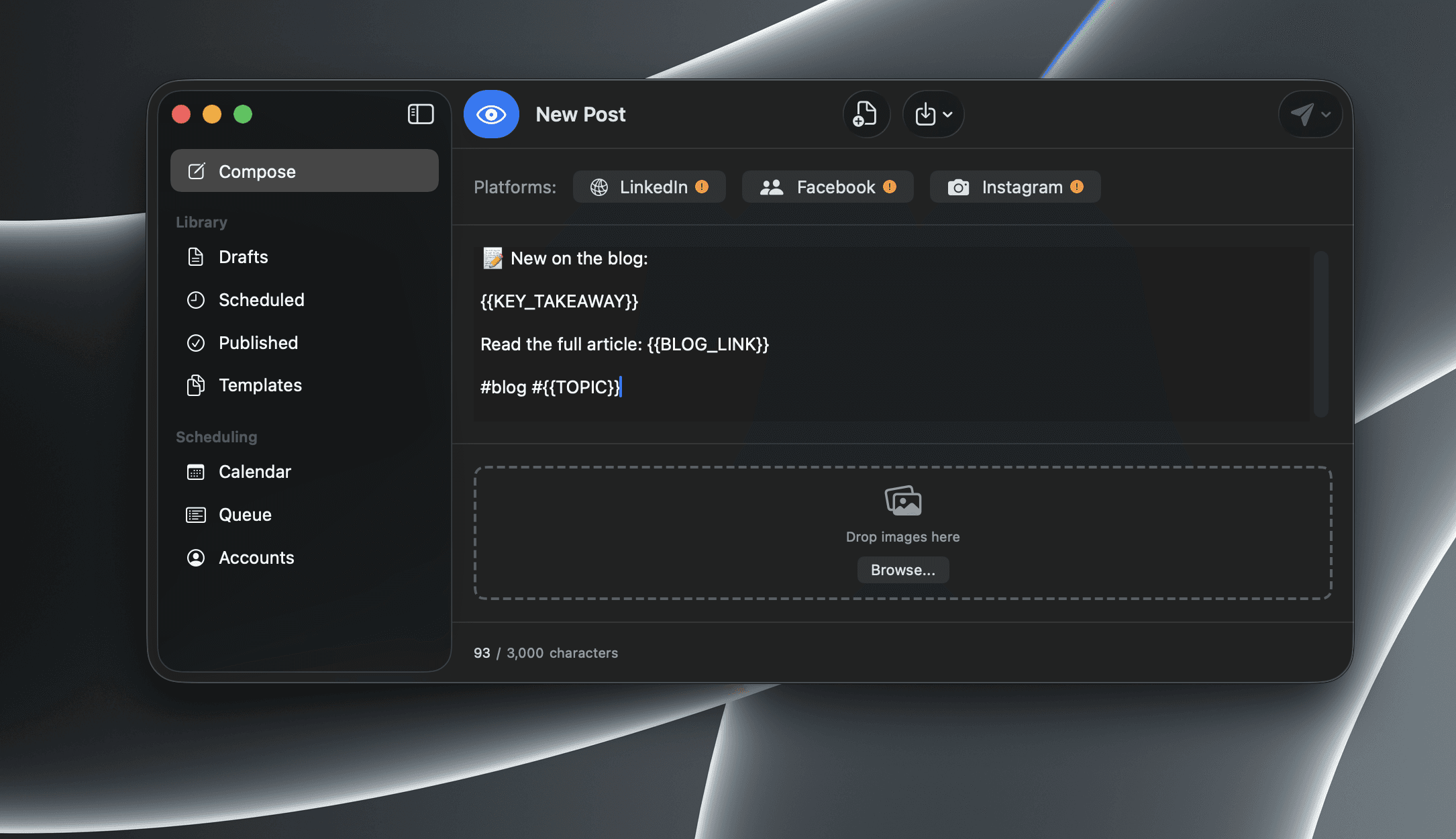
Task: Toggle the sidebar panel icon
Action: (421, 114)
